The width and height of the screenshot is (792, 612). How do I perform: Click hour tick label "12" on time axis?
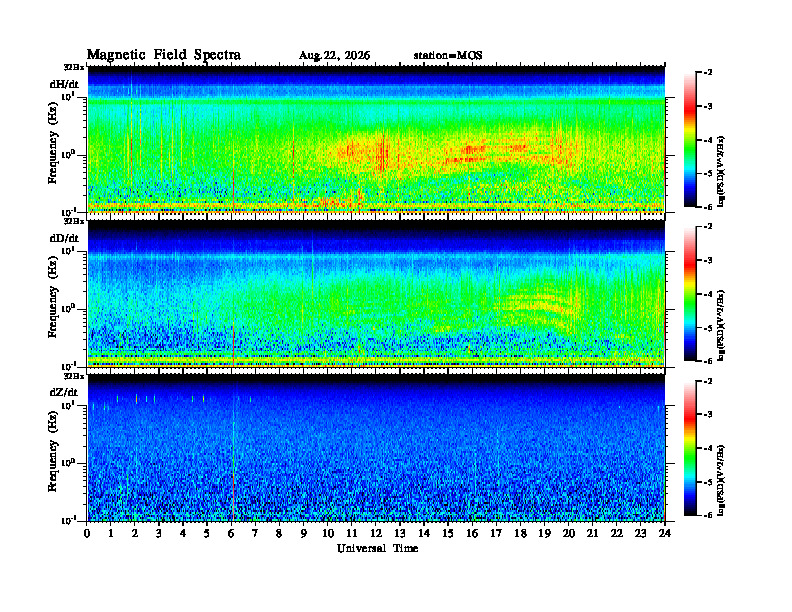point(376,533)
